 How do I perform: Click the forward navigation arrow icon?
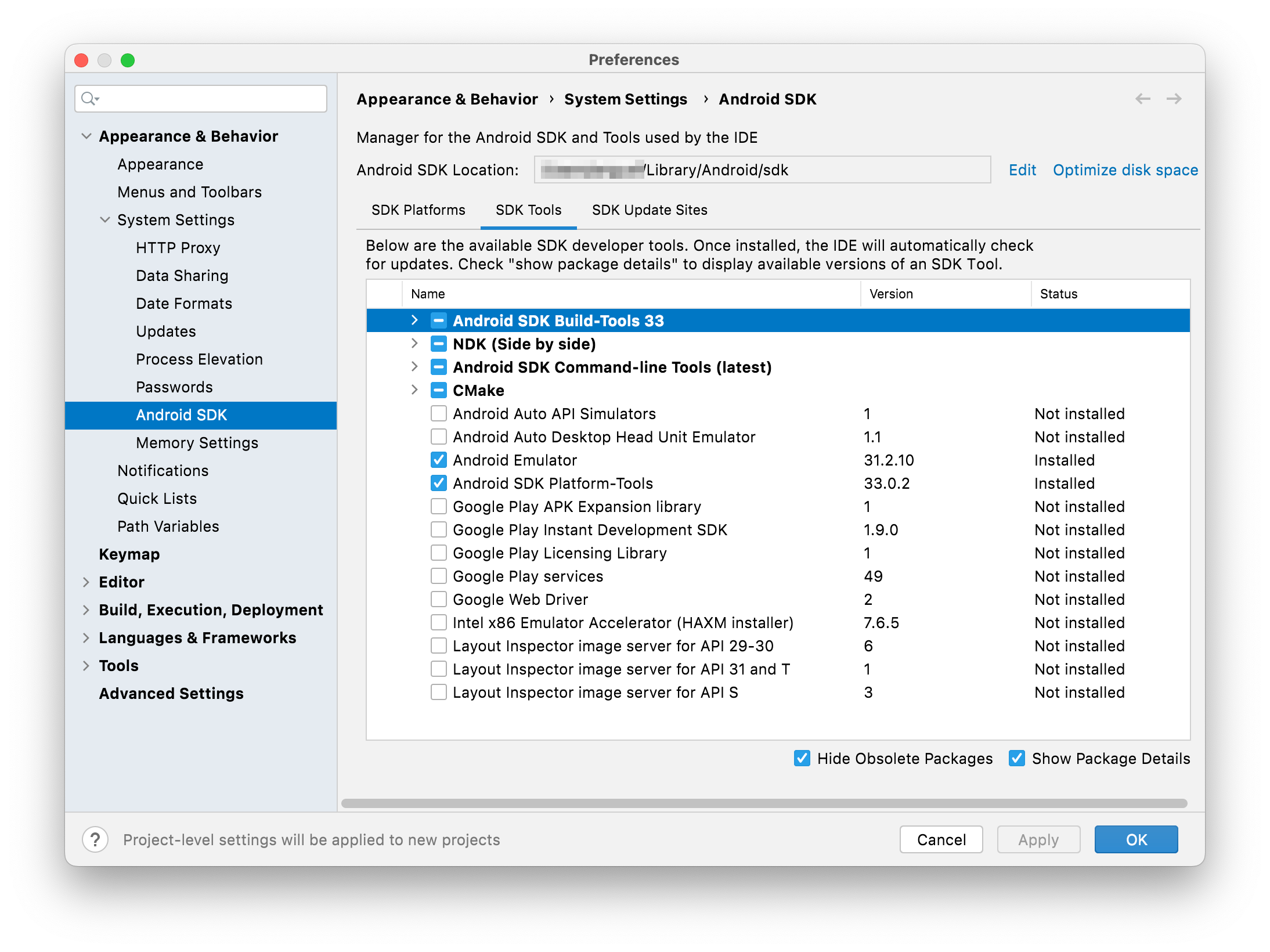[1174, 99]
